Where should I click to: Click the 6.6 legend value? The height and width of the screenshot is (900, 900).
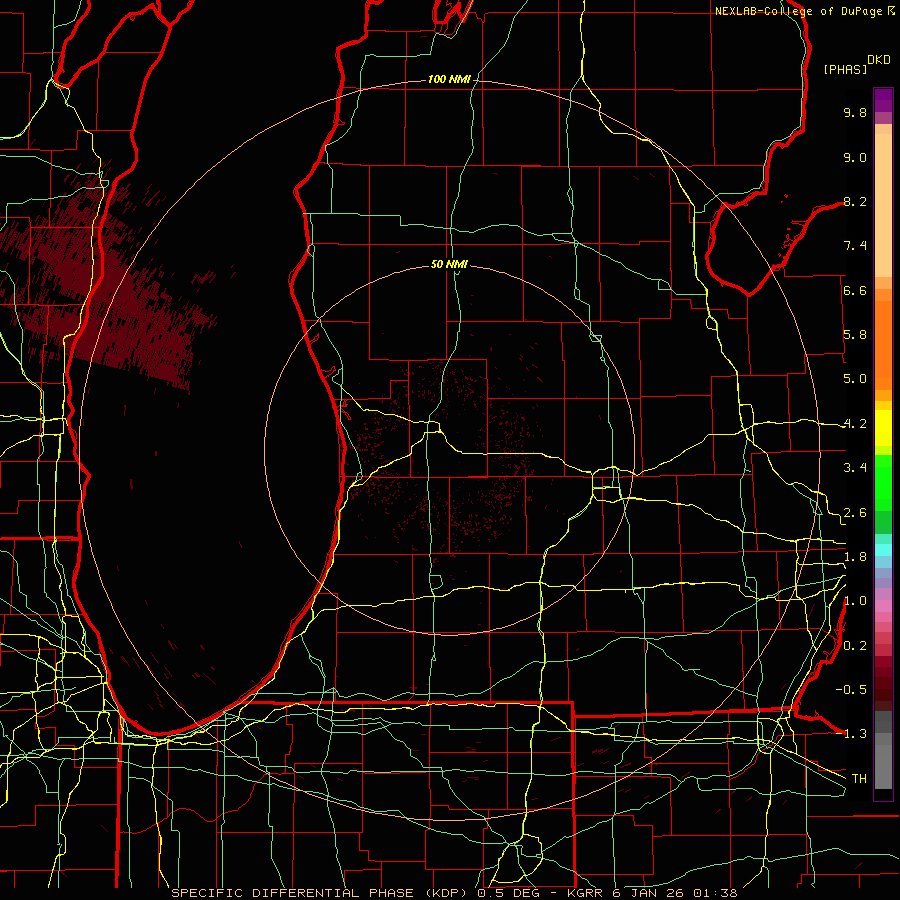click(855, 290)
